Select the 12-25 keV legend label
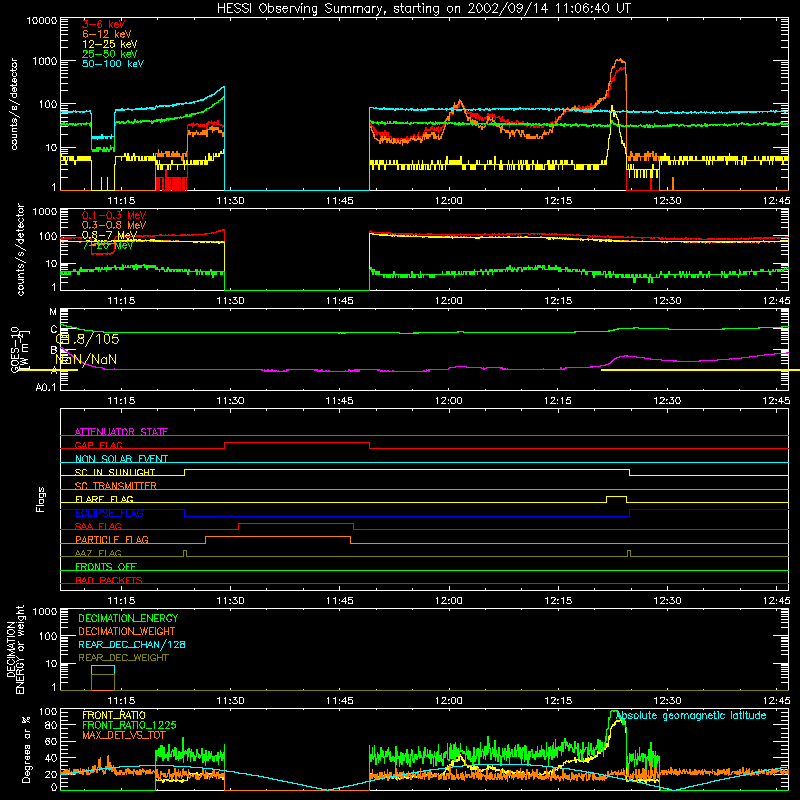The height and width of the screenshot is (800, 800). (x=109, y=44)
